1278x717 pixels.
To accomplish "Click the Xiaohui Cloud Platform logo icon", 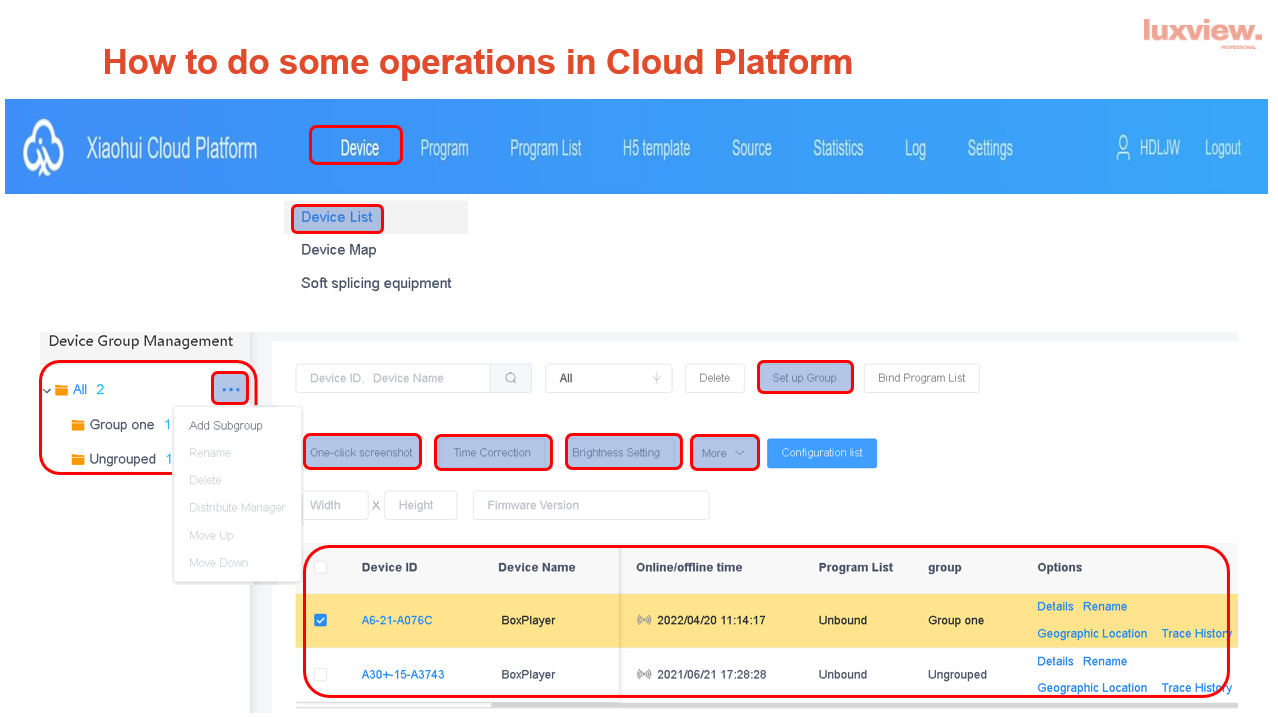I will tap(43, 148).
